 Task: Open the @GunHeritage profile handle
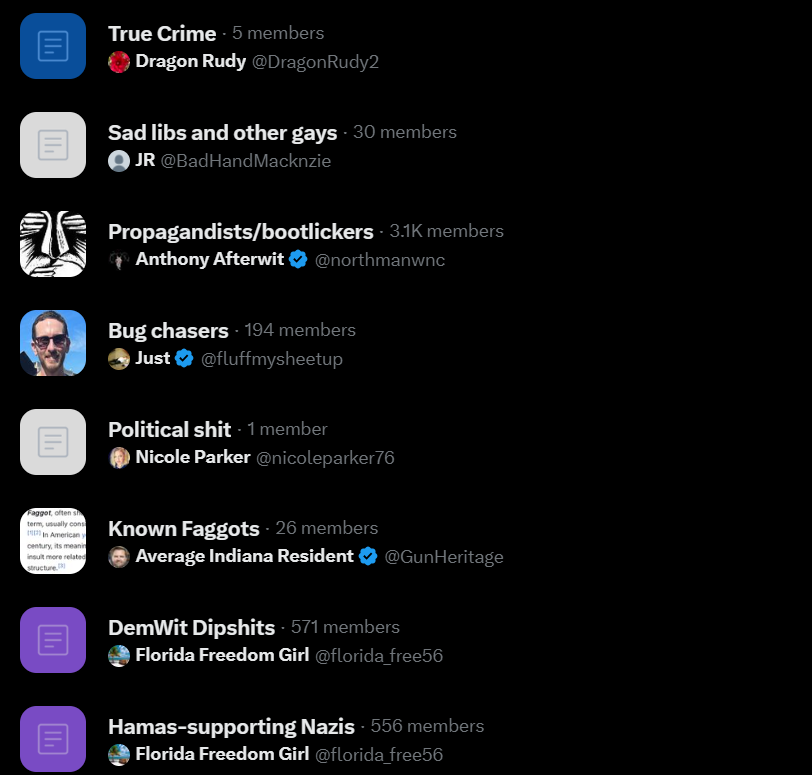[x=444, y=557]
